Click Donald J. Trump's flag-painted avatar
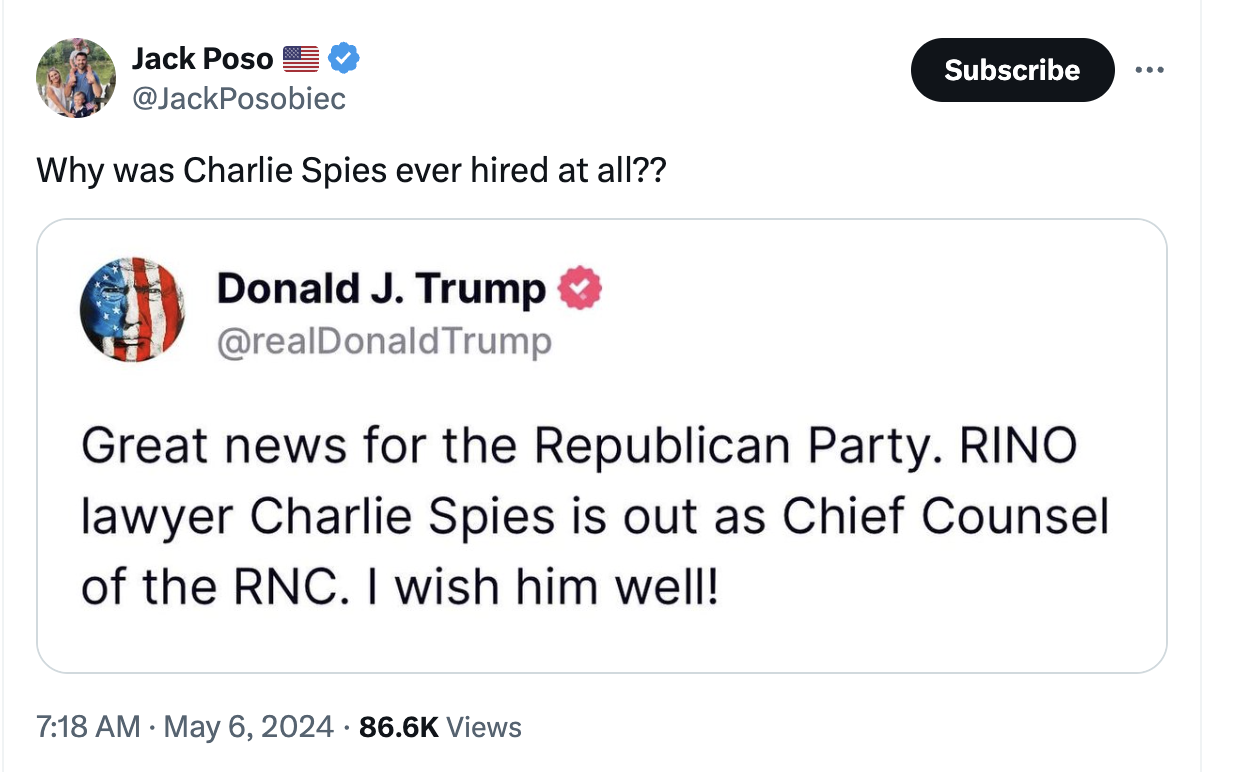Viewport: 1236px width, 772px height. pyautogui.click(x=132, y=309)
